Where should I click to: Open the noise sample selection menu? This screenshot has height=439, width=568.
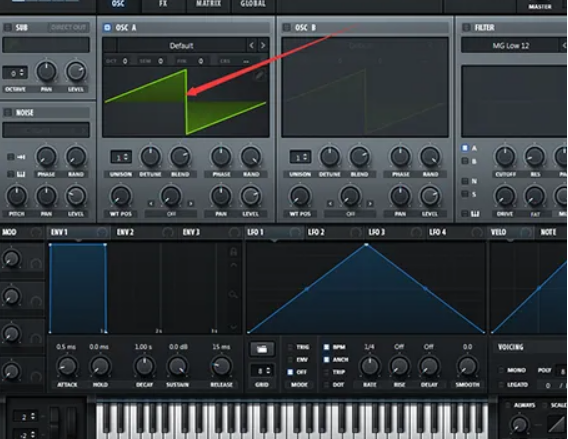click(46, 130)
